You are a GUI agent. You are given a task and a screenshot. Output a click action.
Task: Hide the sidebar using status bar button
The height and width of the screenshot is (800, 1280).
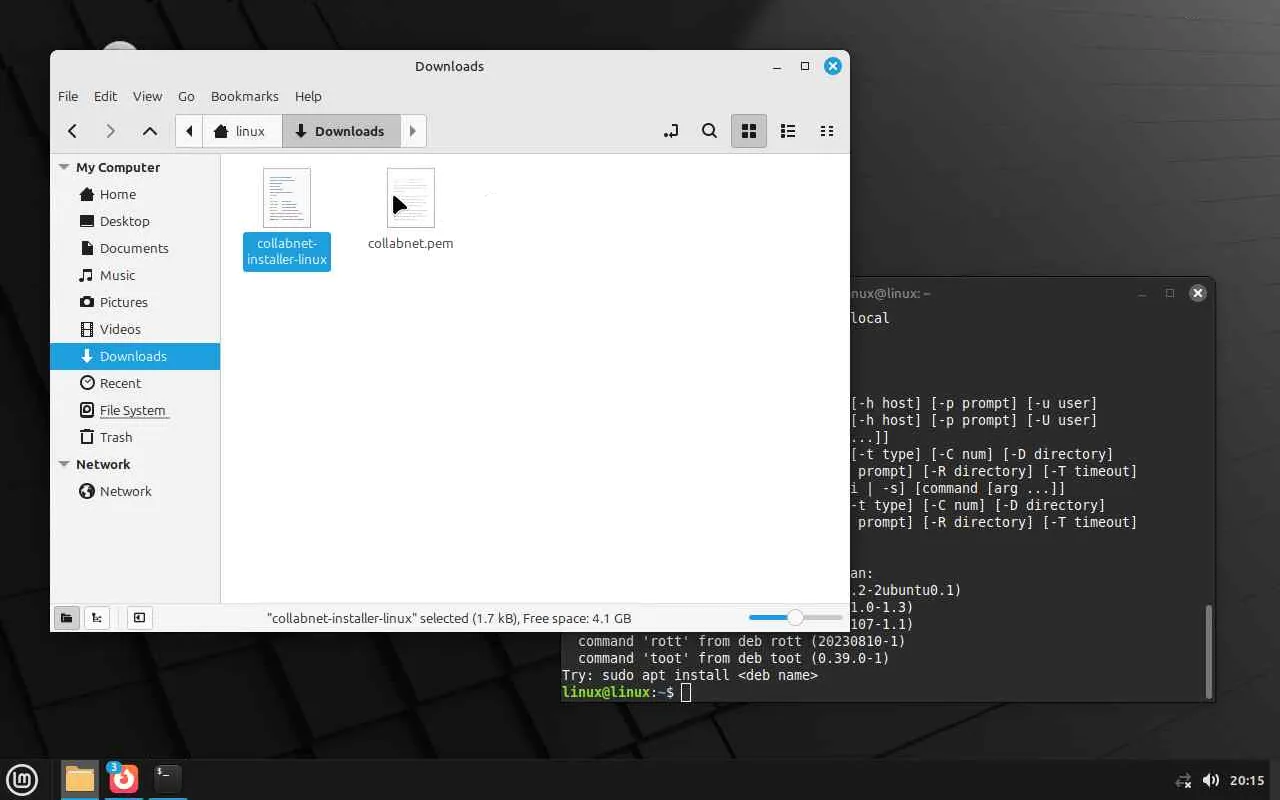click(139, 618)
